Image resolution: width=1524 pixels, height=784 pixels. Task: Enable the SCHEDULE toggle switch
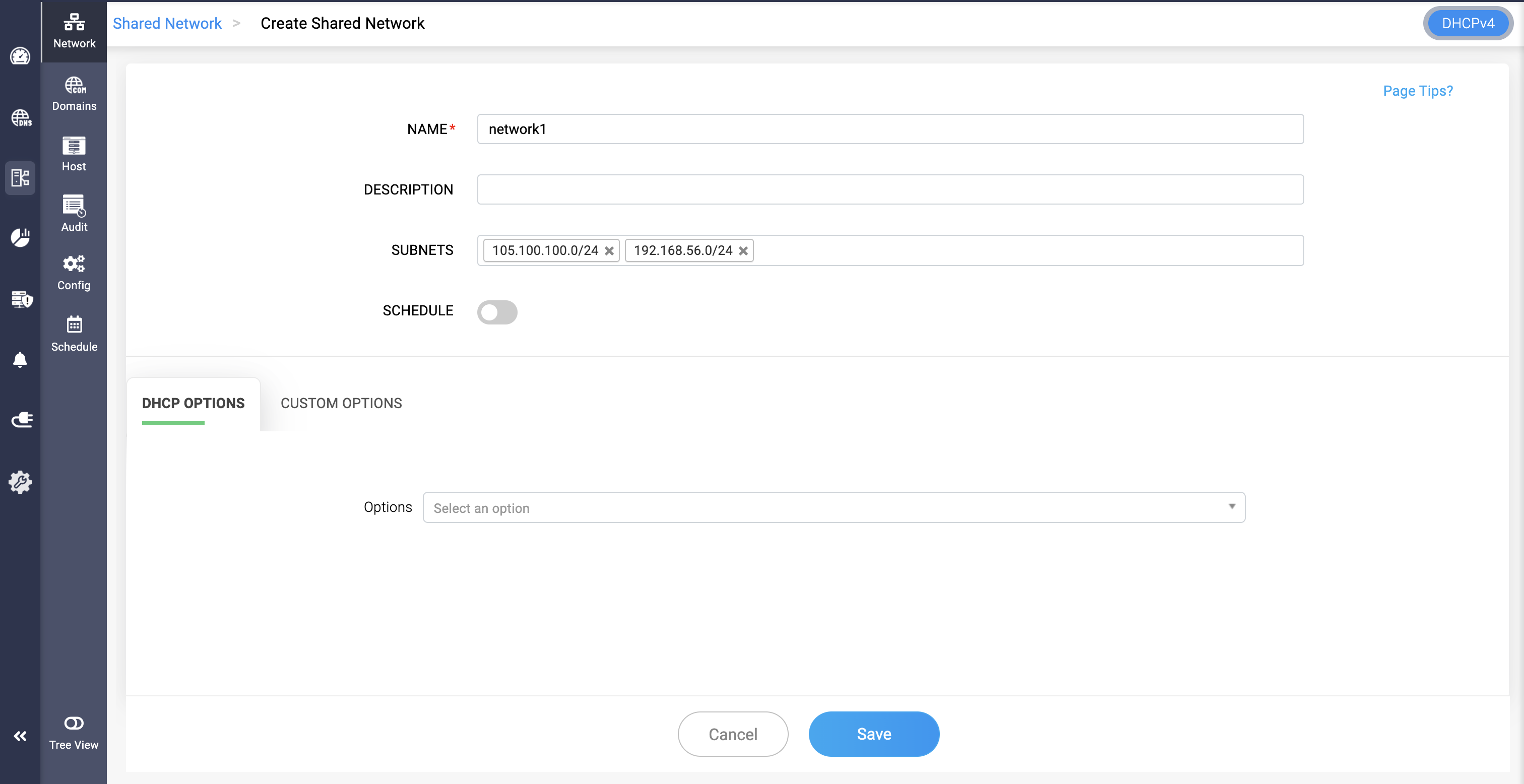point(497,312)
